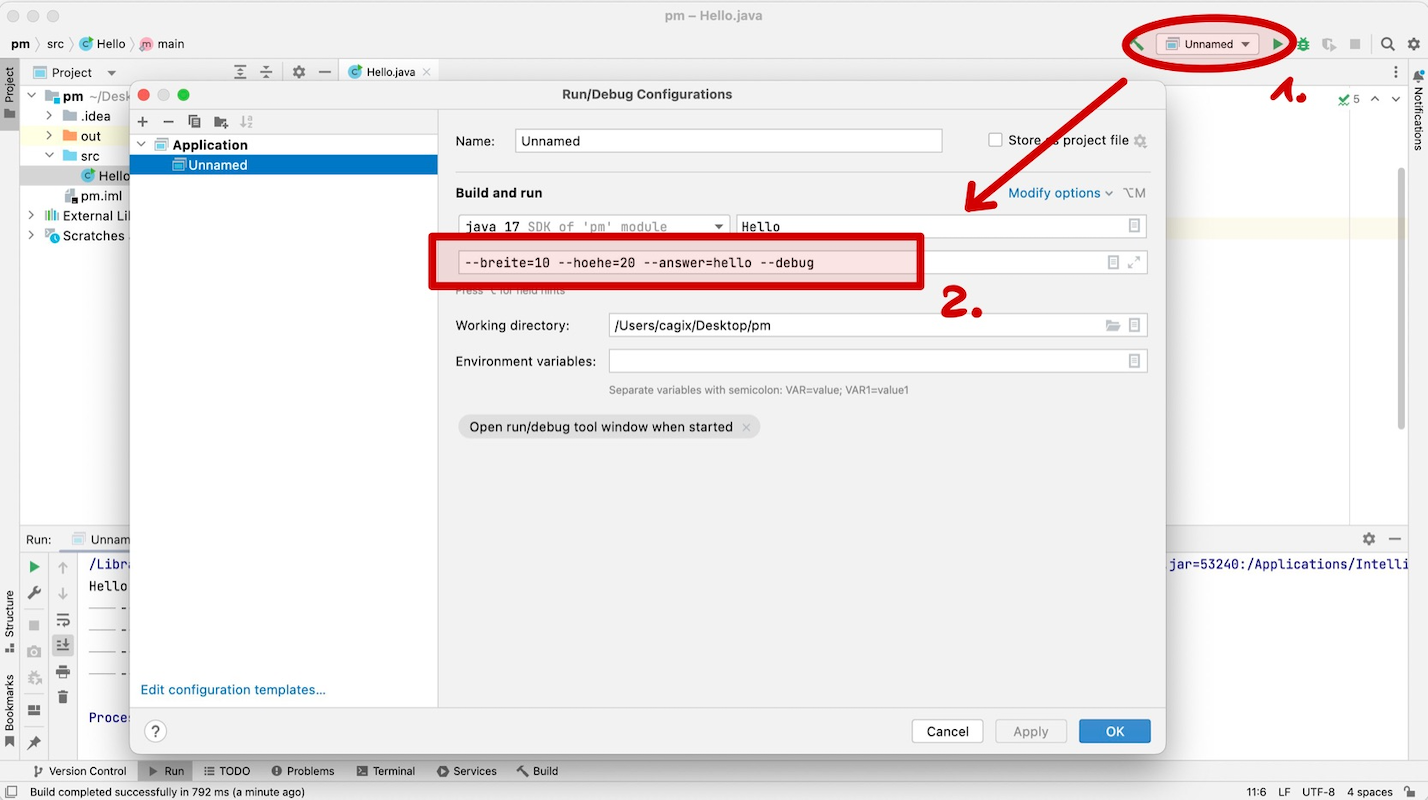Add a new run configuration with the plus icon
The height and width of the screenshot is (800, 1428).
point(142,122)
